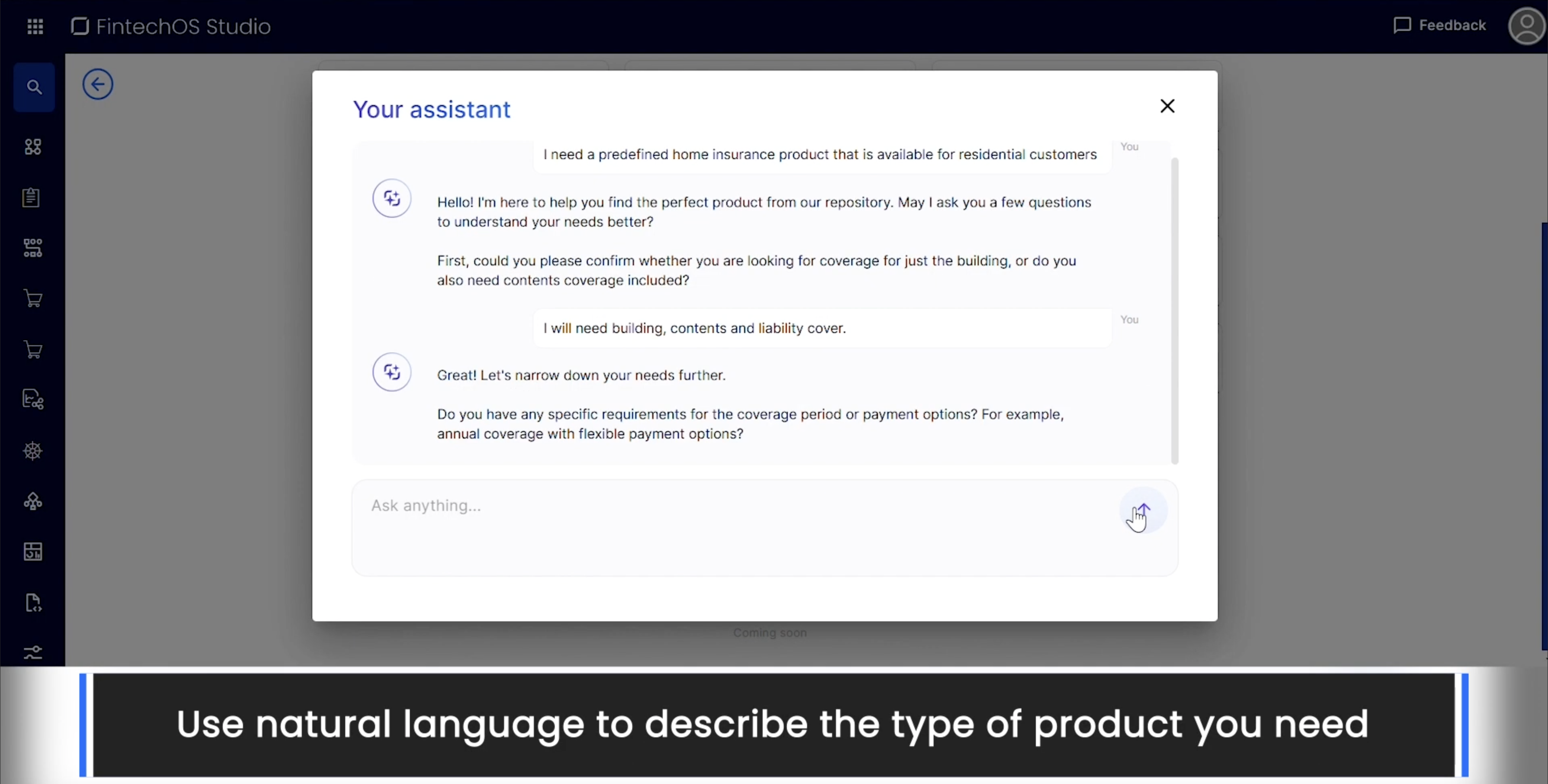The image size is (1548, 784).
Task: Click the search icon in sidebar
Action: click(x=34, y=88)
